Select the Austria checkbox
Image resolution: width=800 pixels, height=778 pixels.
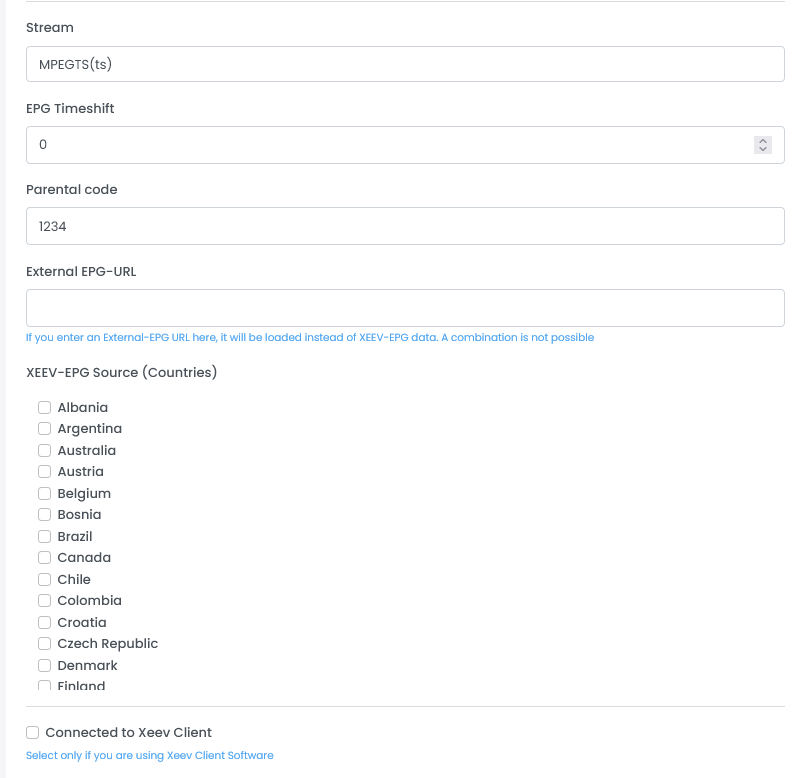[44, 472]
